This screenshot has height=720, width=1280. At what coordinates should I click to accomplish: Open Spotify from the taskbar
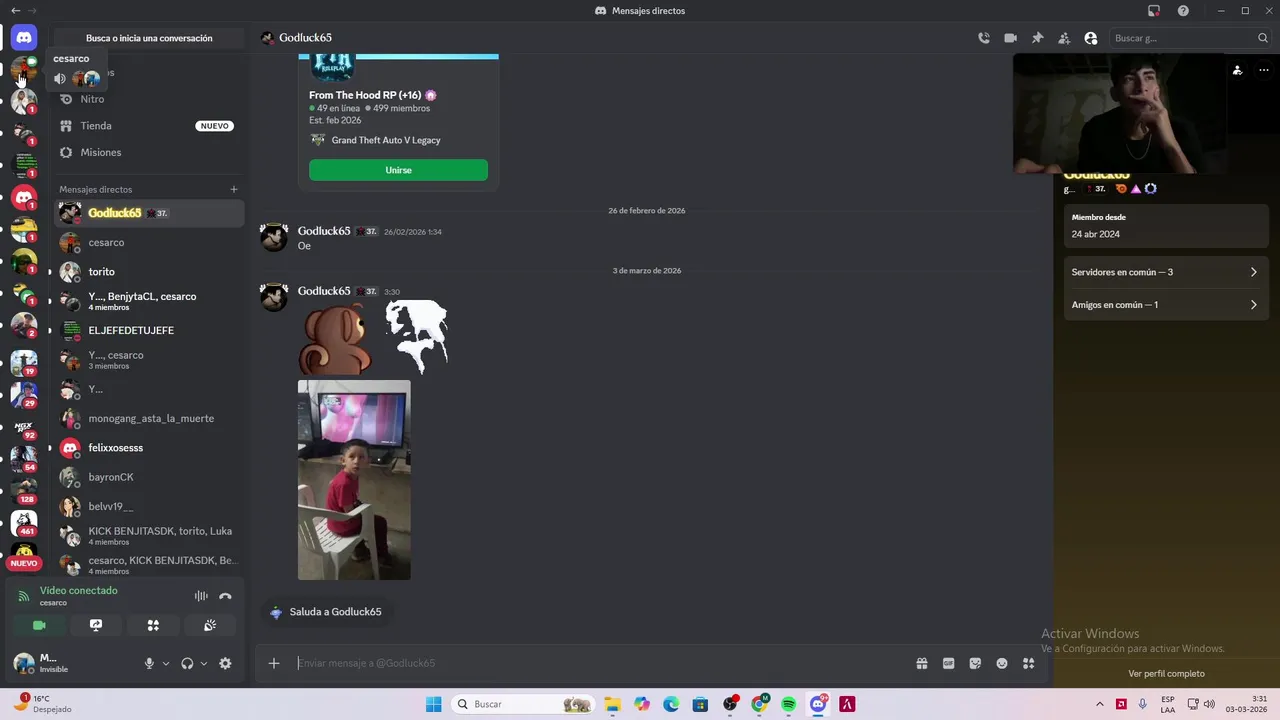coord(788,704)
